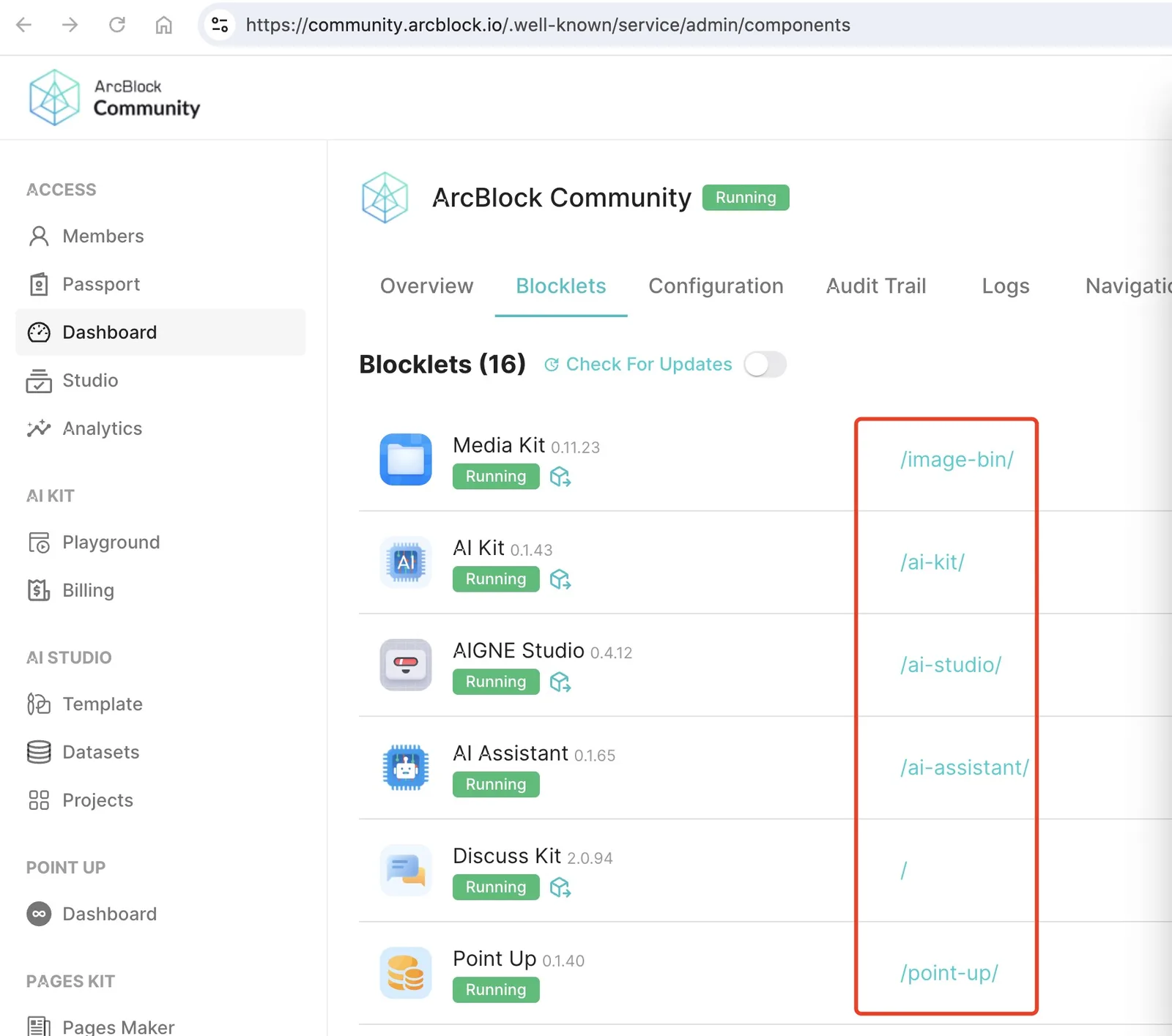Image resolution: width=1172 pixels, height=1036 pixels.
Task: Select the Blocklets tab
Action: pos(561,286)
